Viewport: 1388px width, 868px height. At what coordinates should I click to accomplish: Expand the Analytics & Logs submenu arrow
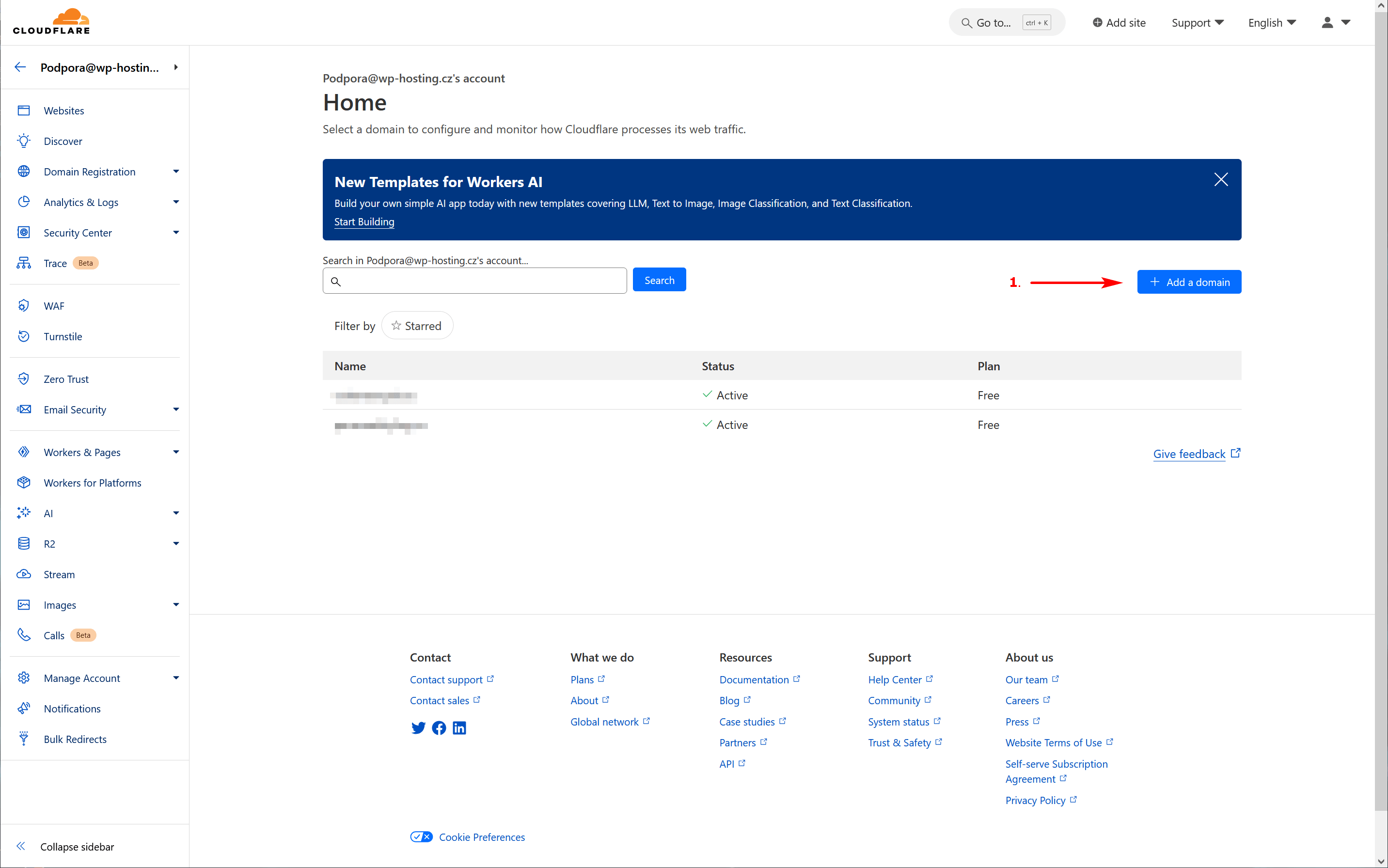pyautogui.click(x=176, y=202)
